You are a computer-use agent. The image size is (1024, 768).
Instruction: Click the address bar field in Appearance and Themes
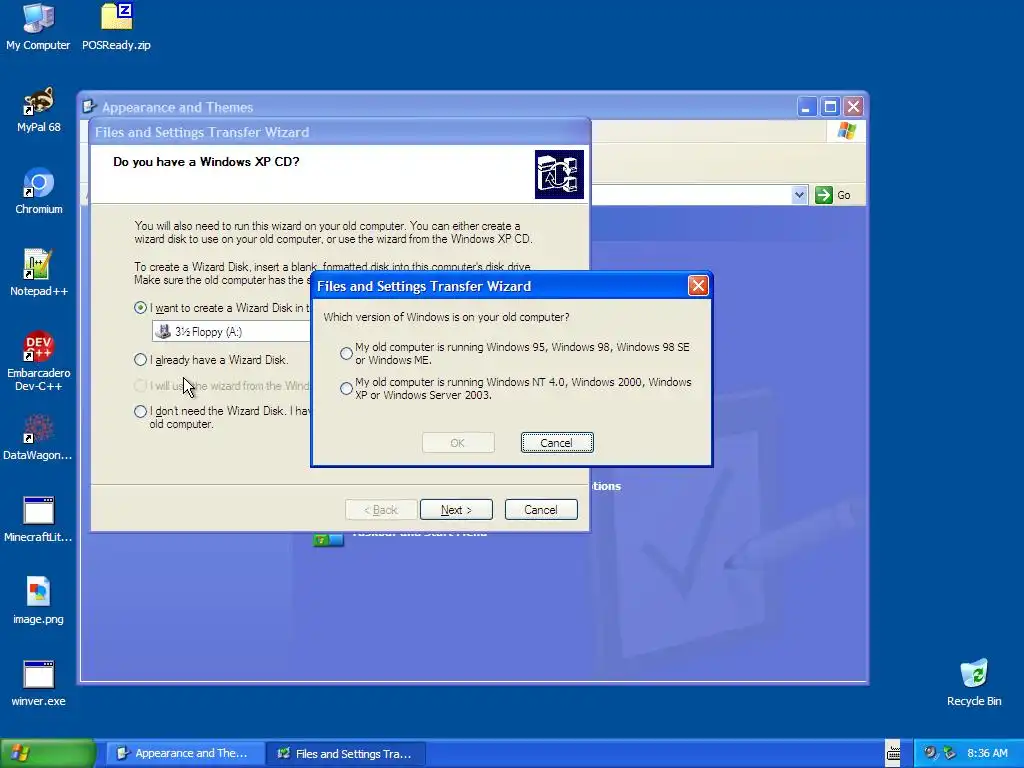pos(691,195)
